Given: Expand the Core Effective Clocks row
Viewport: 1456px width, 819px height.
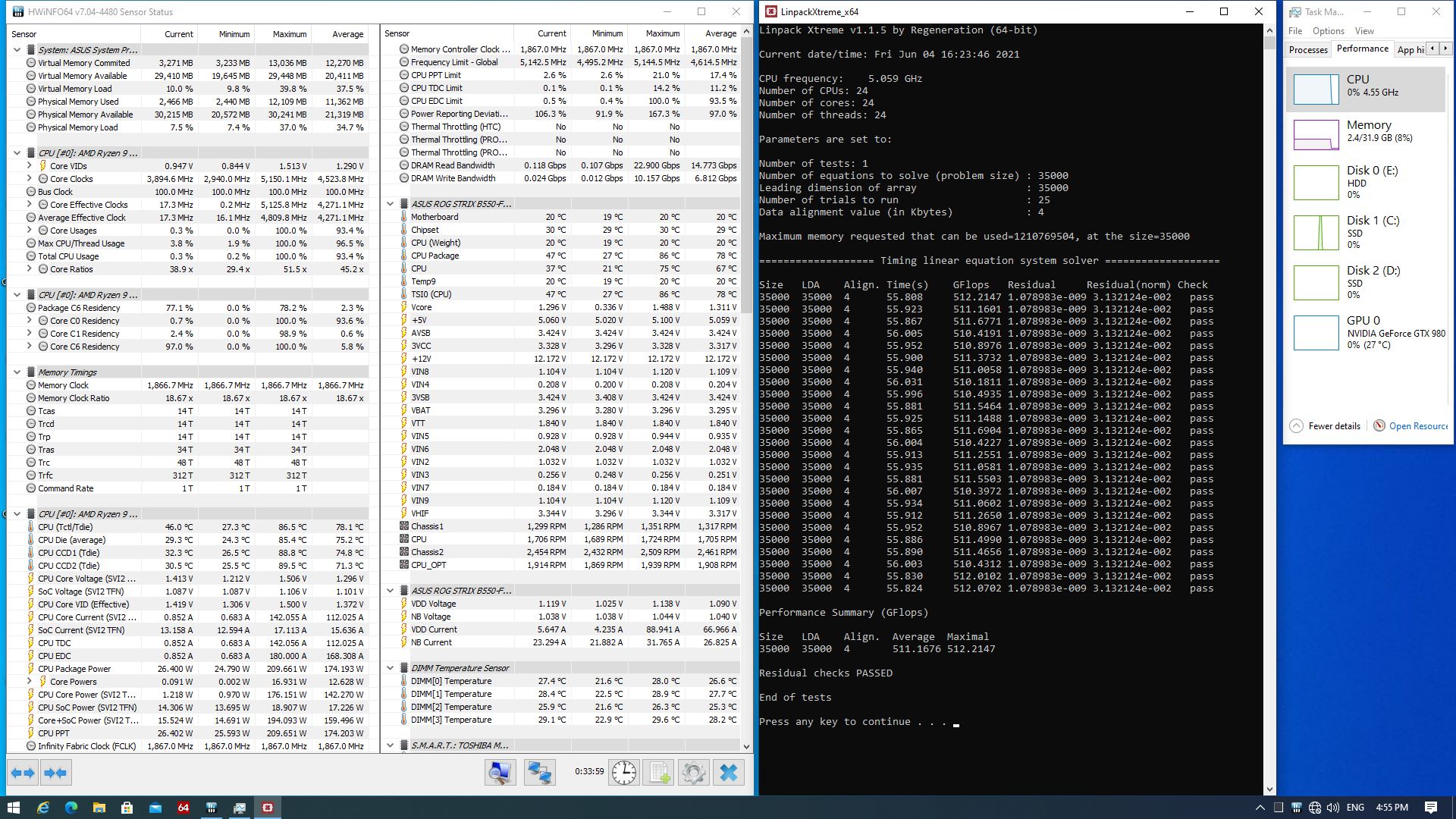Looking at the screenshot, I should pos(30,204).
